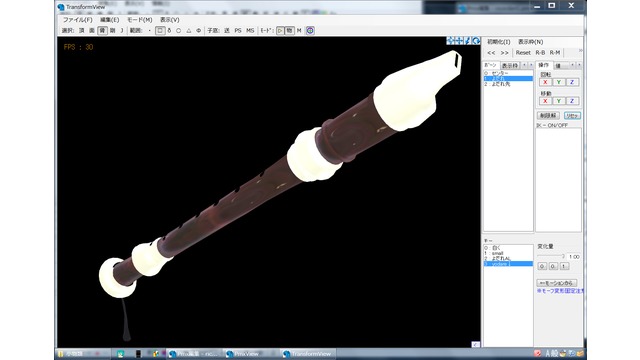This screenshot has width=640, height=360.
Task: Select the triangle range selection icon
Action: point(189,31)
